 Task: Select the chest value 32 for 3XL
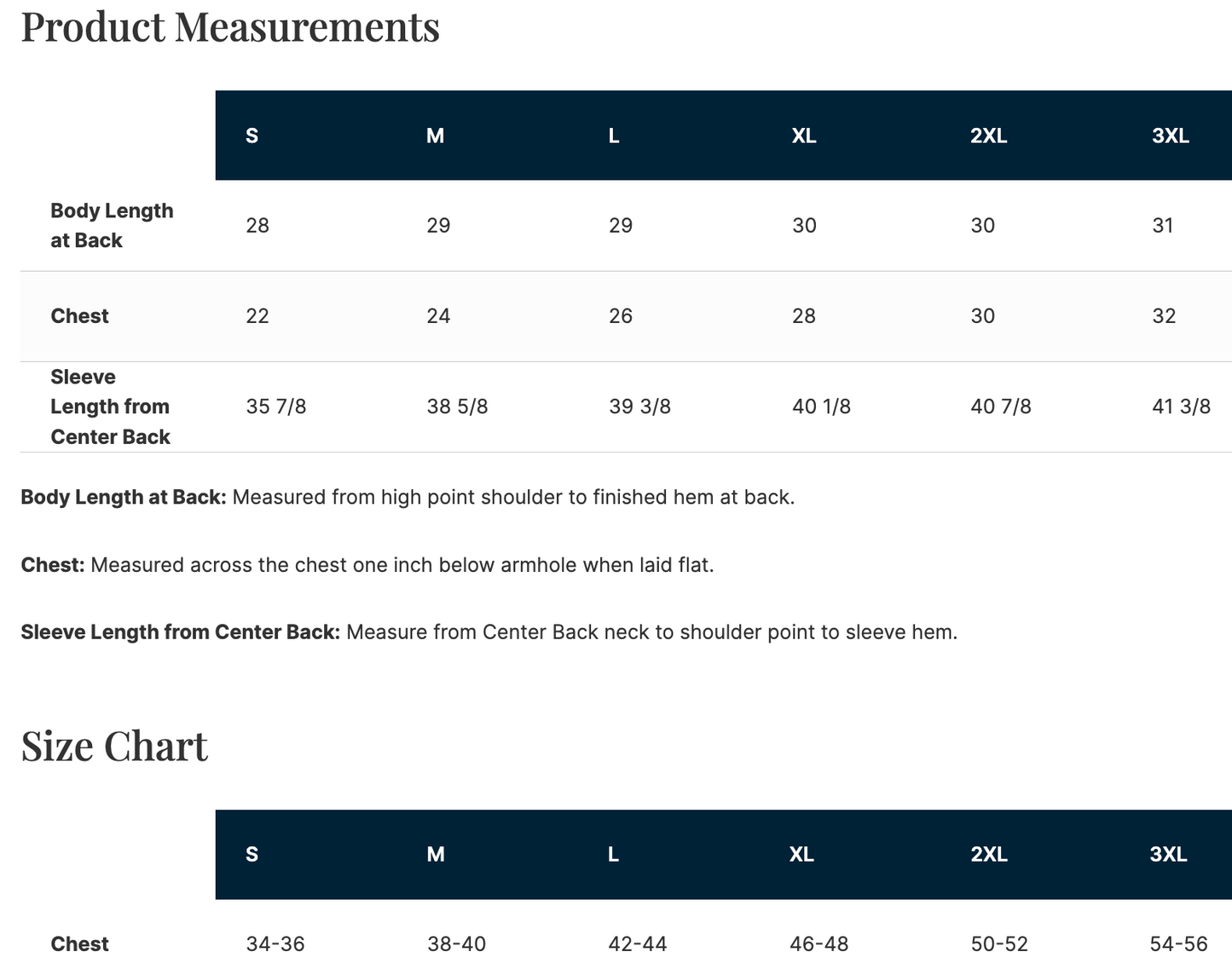tap(1164, 316)
